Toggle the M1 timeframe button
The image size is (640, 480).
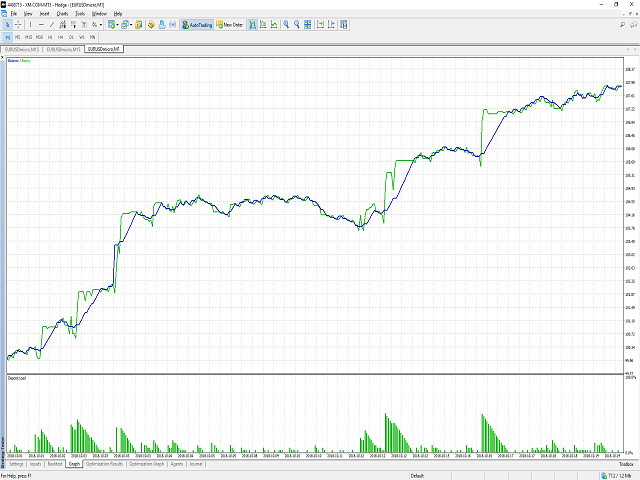(7, 36)
